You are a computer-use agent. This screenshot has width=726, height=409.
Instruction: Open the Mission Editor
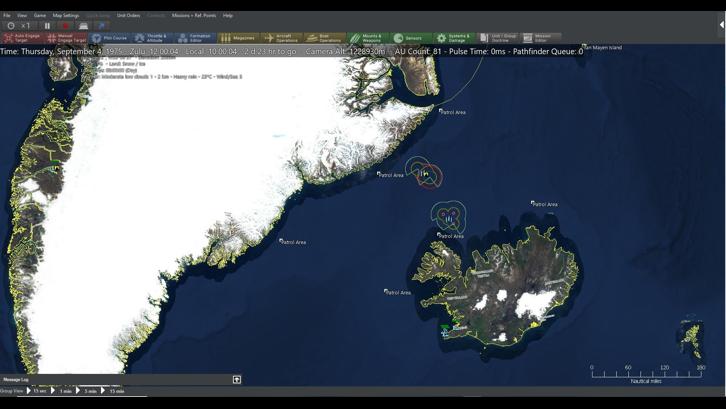[x=541, y=38]
